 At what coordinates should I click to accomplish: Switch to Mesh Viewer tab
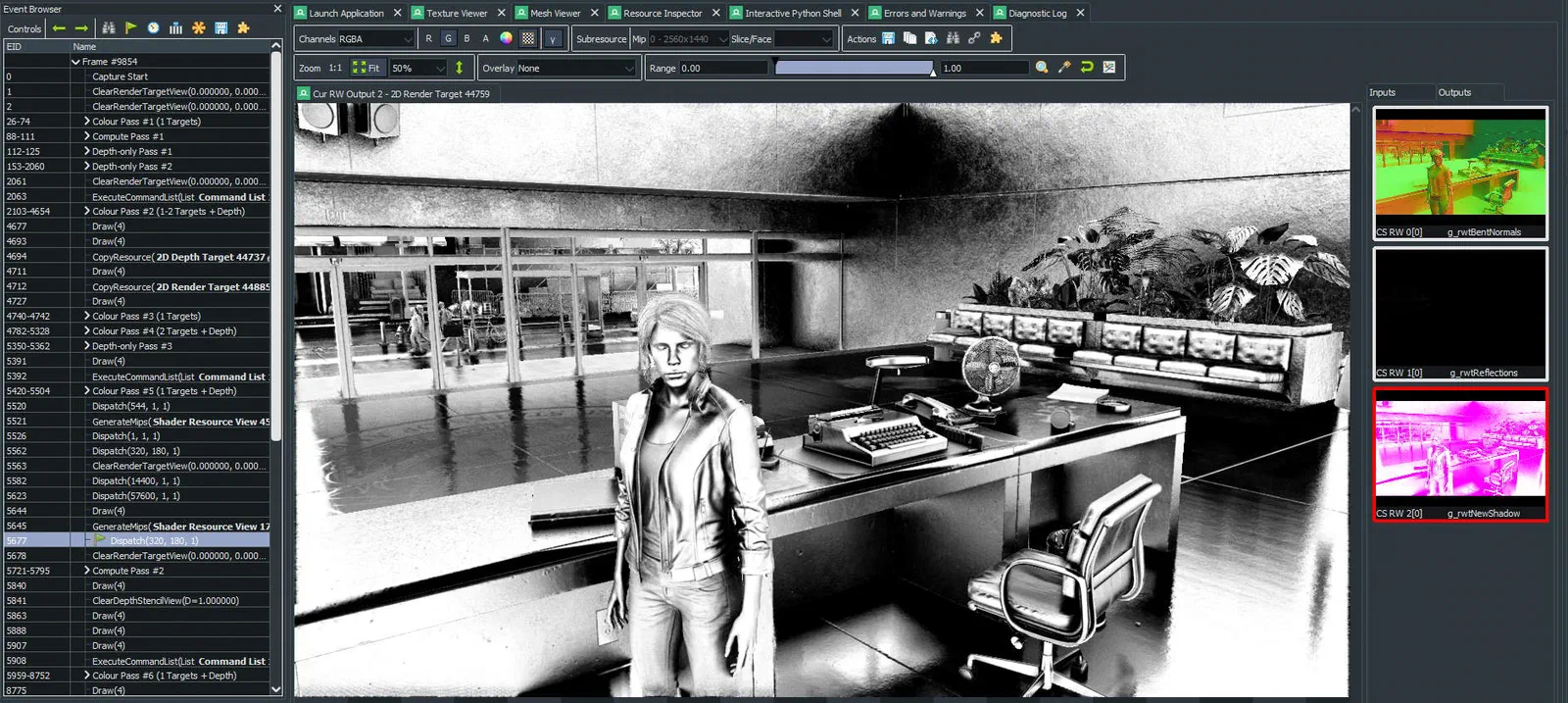pyautogui.click(x=555, y=13)
